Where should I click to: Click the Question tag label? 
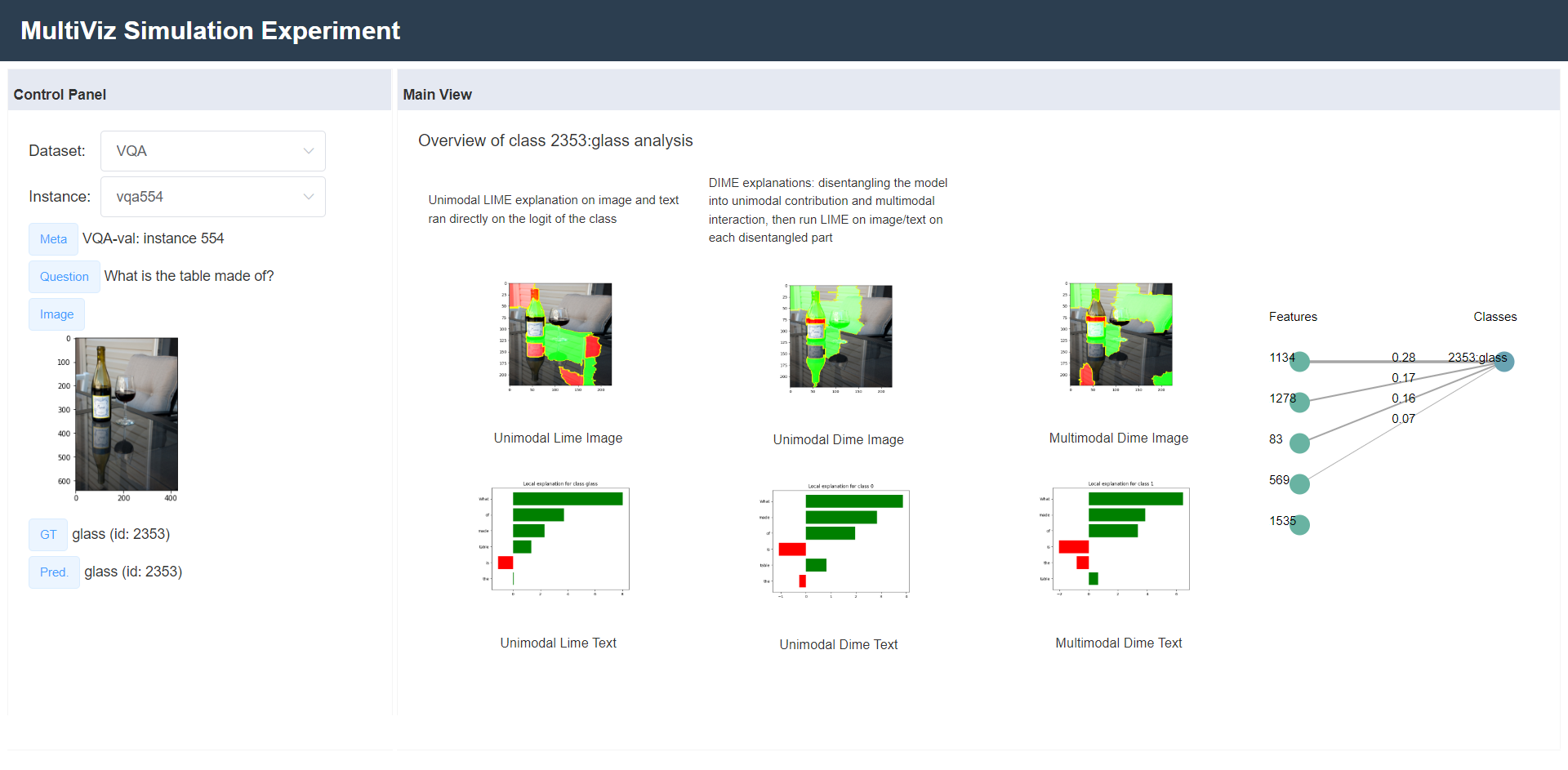[65, 277]
